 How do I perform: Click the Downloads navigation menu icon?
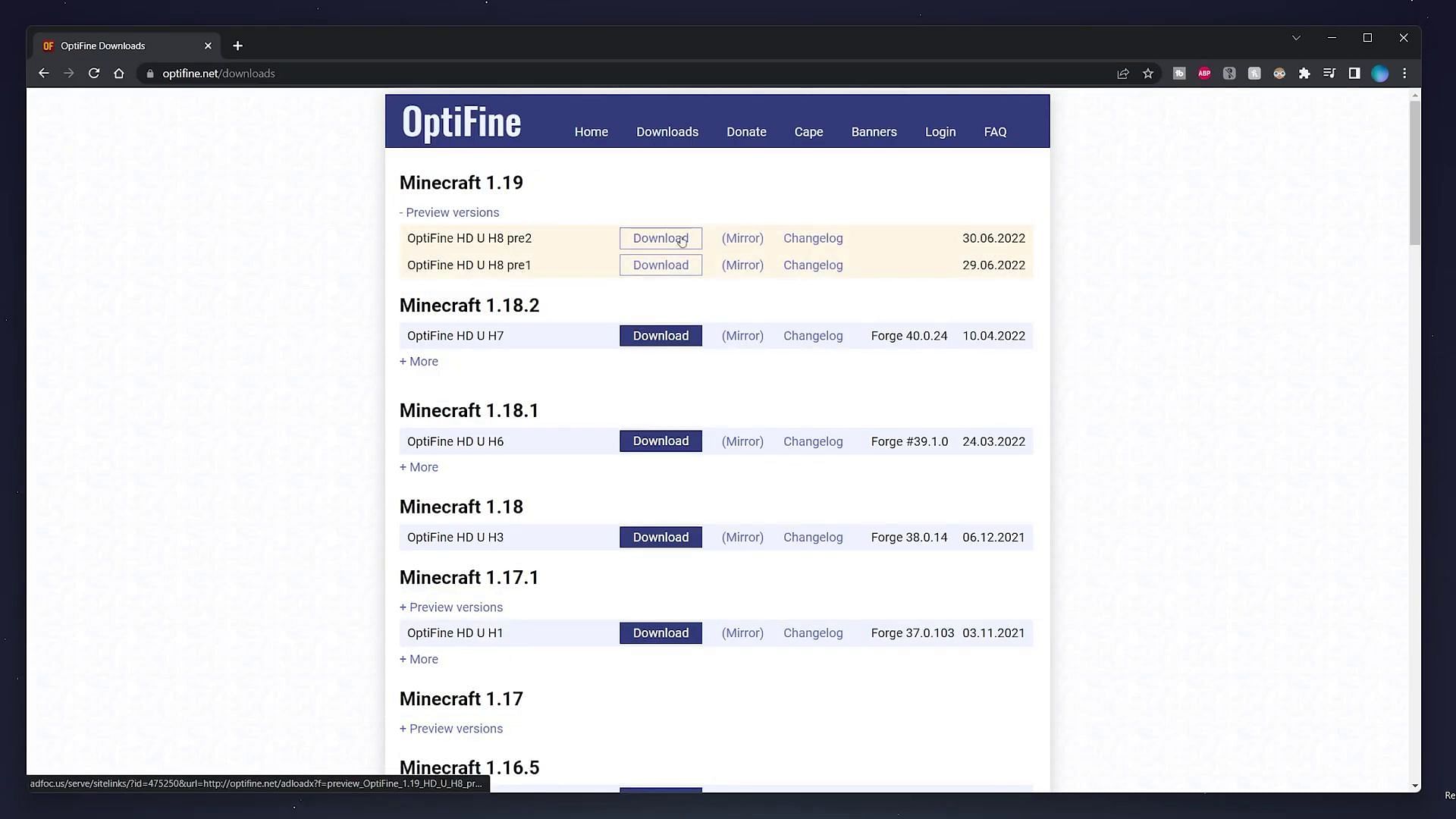tap(667, 131)
